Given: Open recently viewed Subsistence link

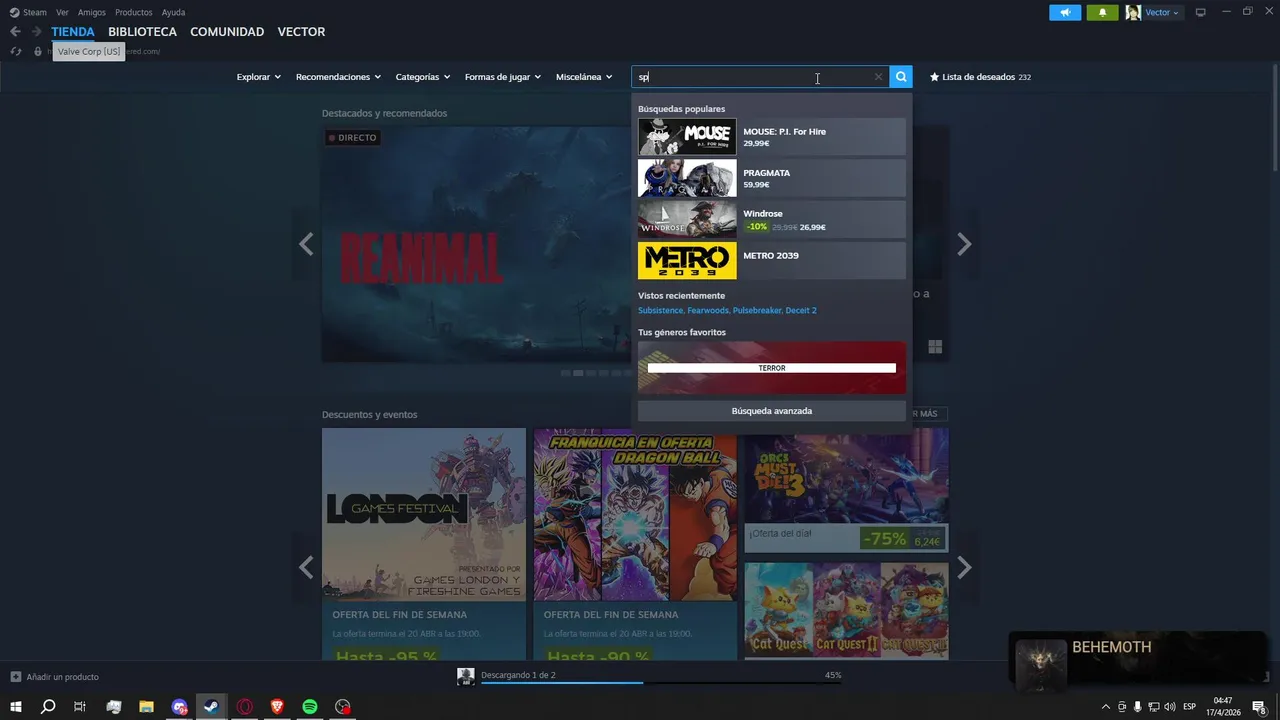Looking at the screenshot, I should (x=660, y=311).
